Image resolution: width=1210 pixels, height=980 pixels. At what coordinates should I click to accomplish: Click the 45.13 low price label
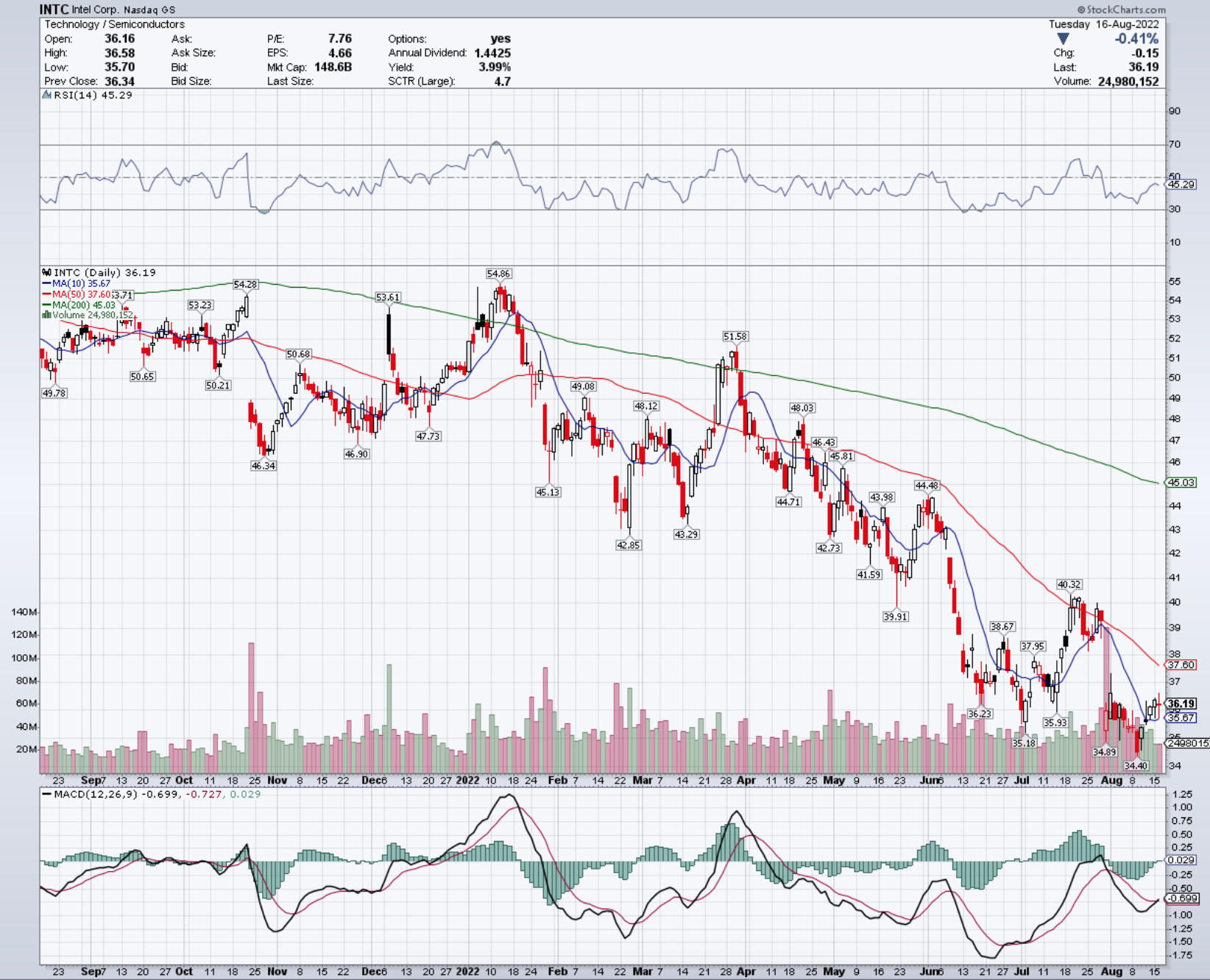(x=548, y=492)
